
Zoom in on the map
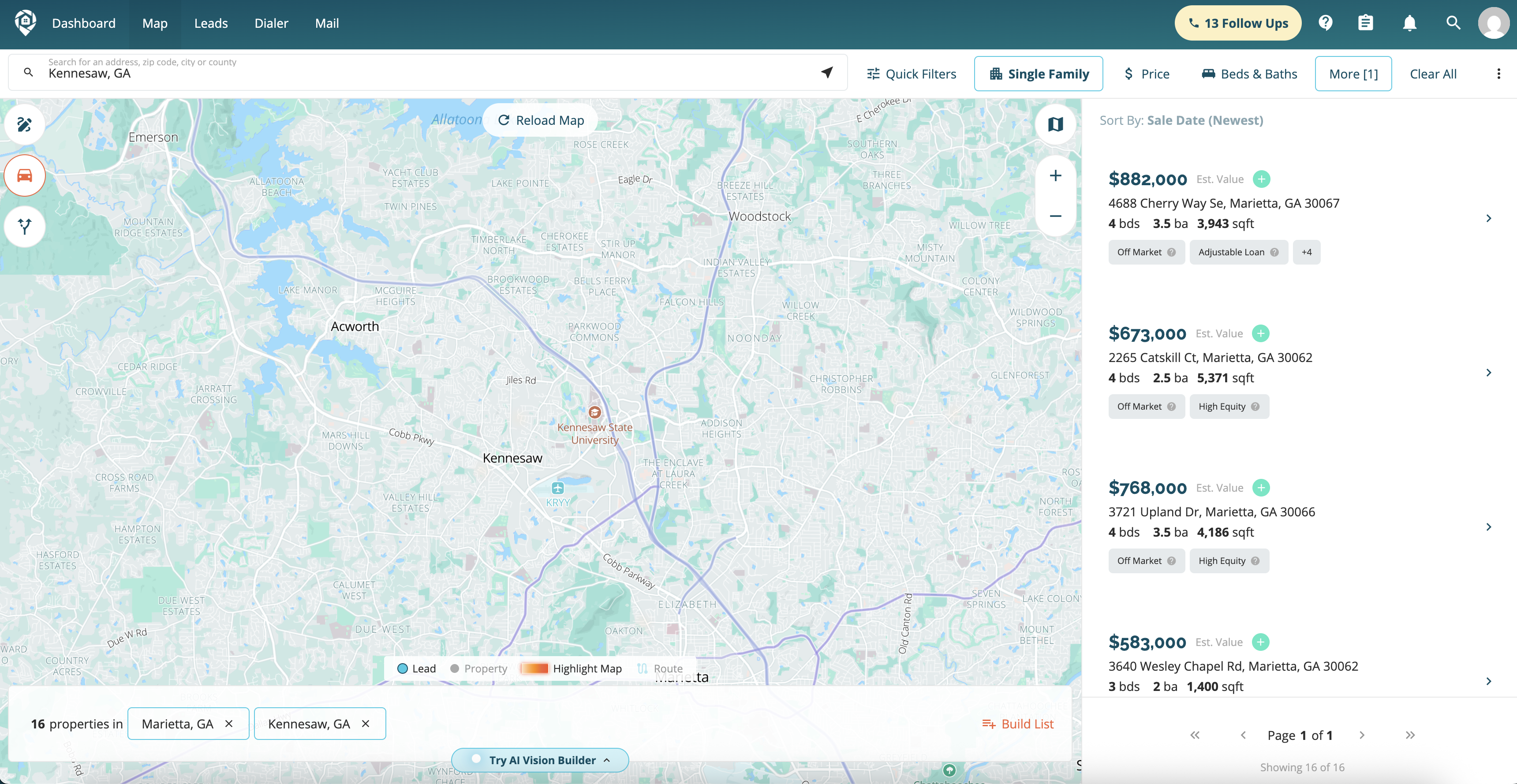click(x=1055, y=175)
